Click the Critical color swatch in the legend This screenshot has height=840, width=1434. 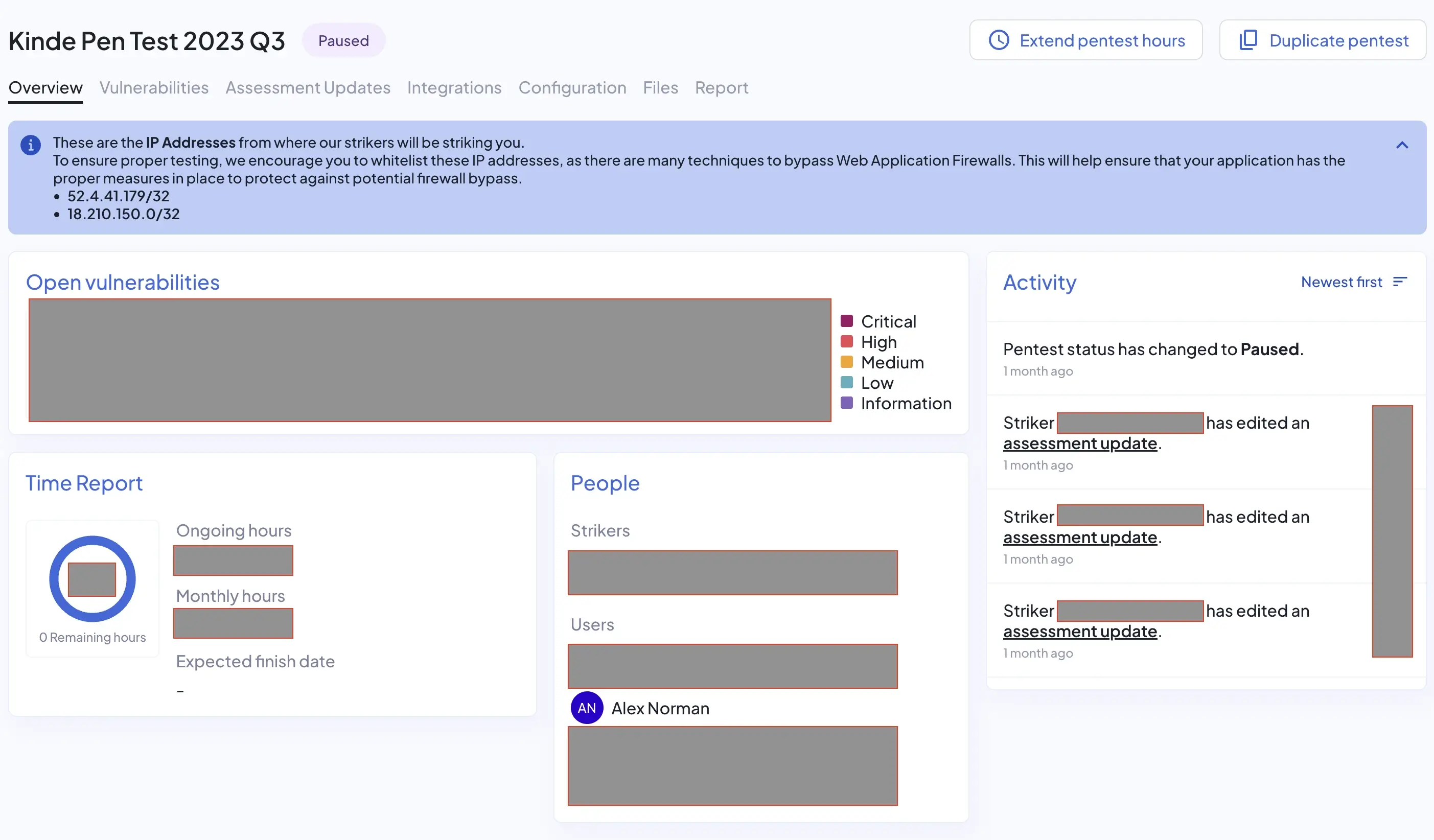(x=847, y=322)
